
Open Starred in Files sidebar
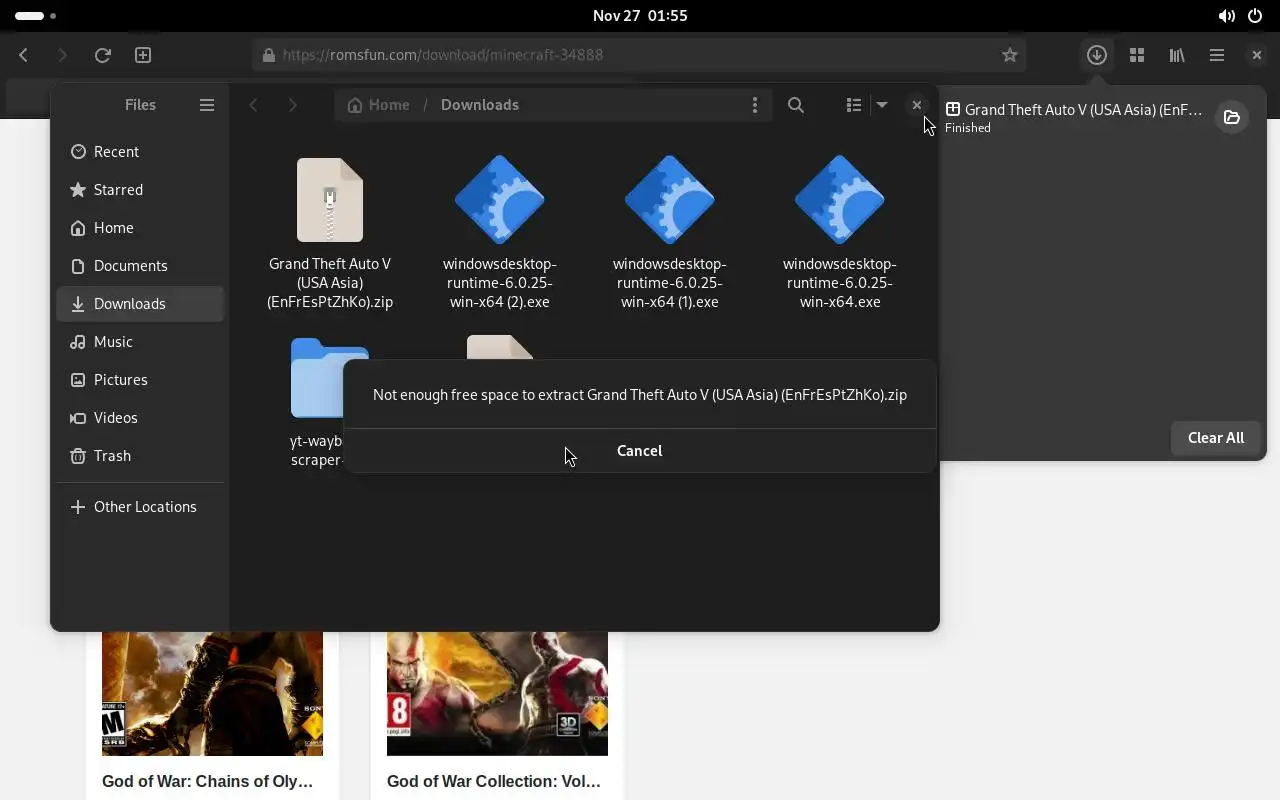140,190
